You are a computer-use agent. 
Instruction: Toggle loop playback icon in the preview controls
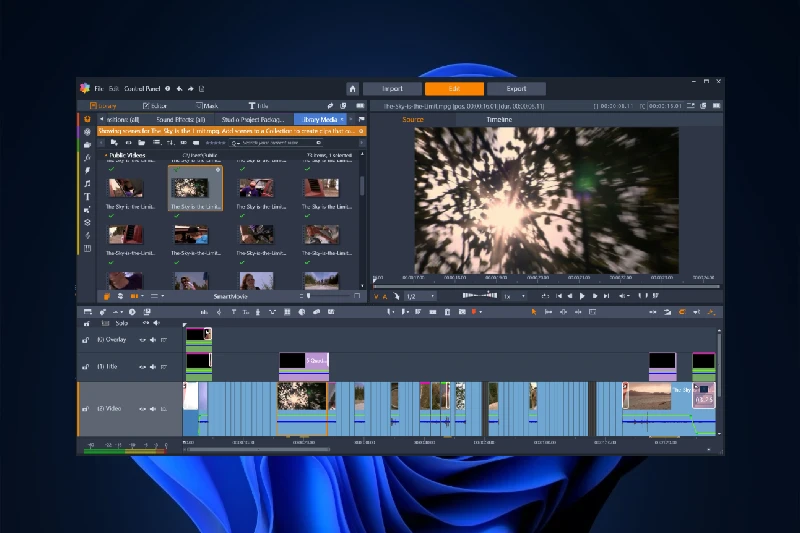[545, 296]
